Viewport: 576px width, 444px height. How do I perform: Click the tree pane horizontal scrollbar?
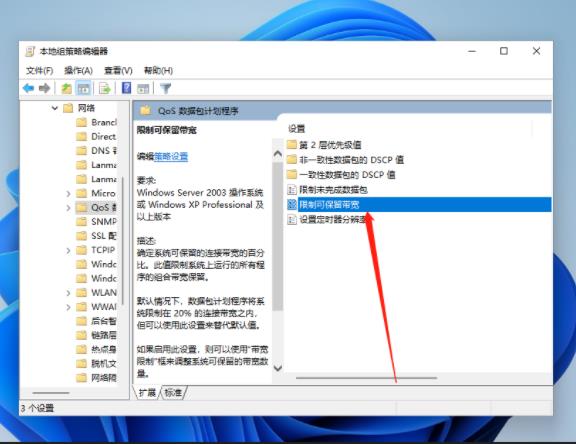[x=51, y=393]
